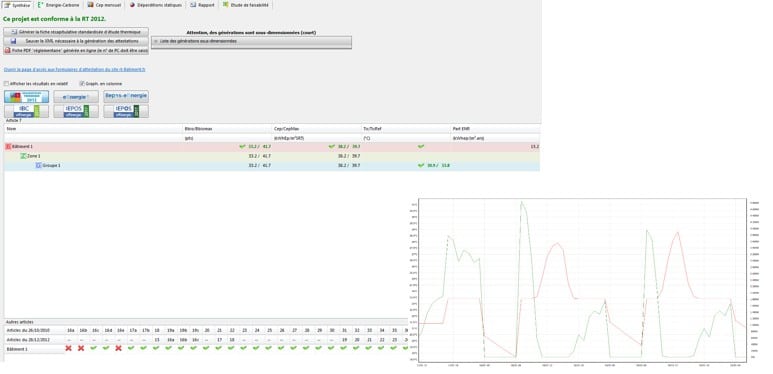Click Générer la fiche récapitulative standardisée button
The width and height of the screenshot is (773, 374).
(x=76, y=32)
